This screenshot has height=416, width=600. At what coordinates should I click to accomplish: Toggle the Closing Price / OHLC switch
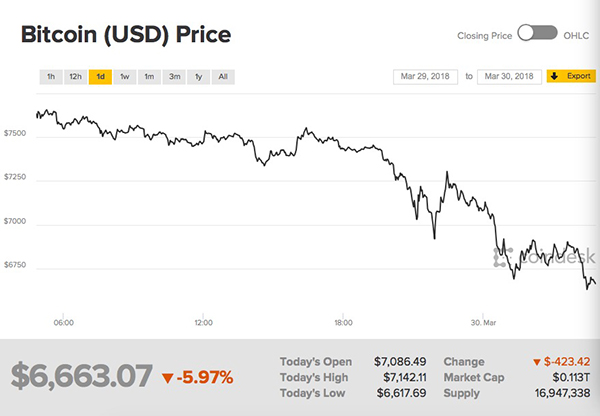click(x=538, y=33)
